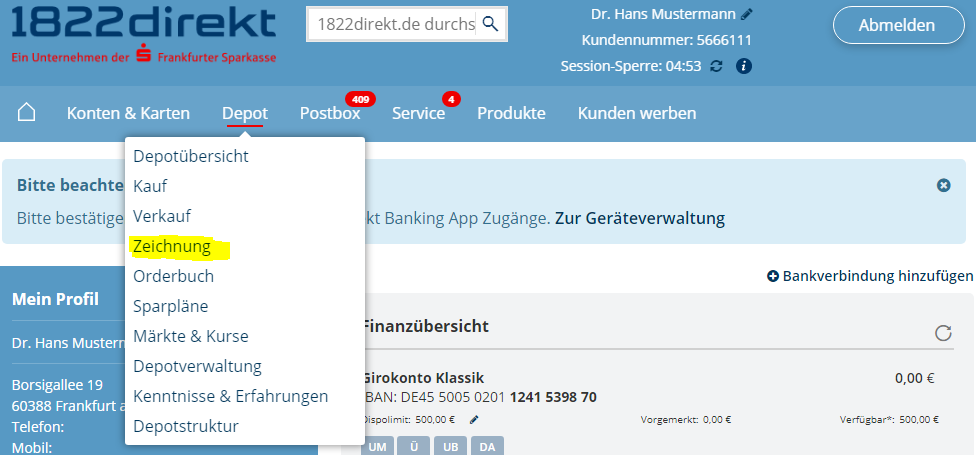Image resolution: width=976 pixels, height=455 pixels.
Task: Select Depotübersicht menu entry
Action: tap(190, 156)
